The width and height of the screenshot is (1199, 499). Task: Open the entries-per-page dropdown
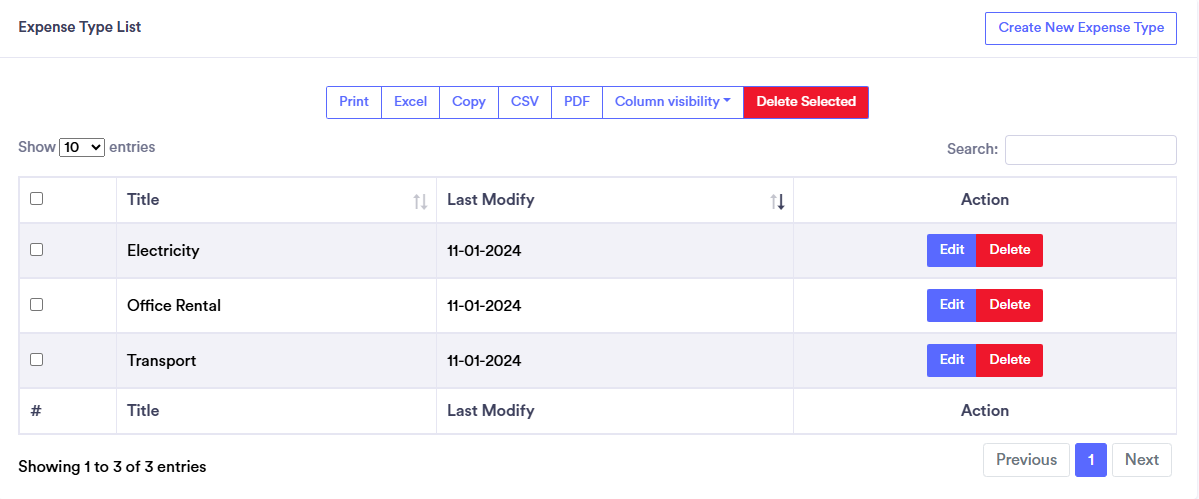[x=82, y=147]
